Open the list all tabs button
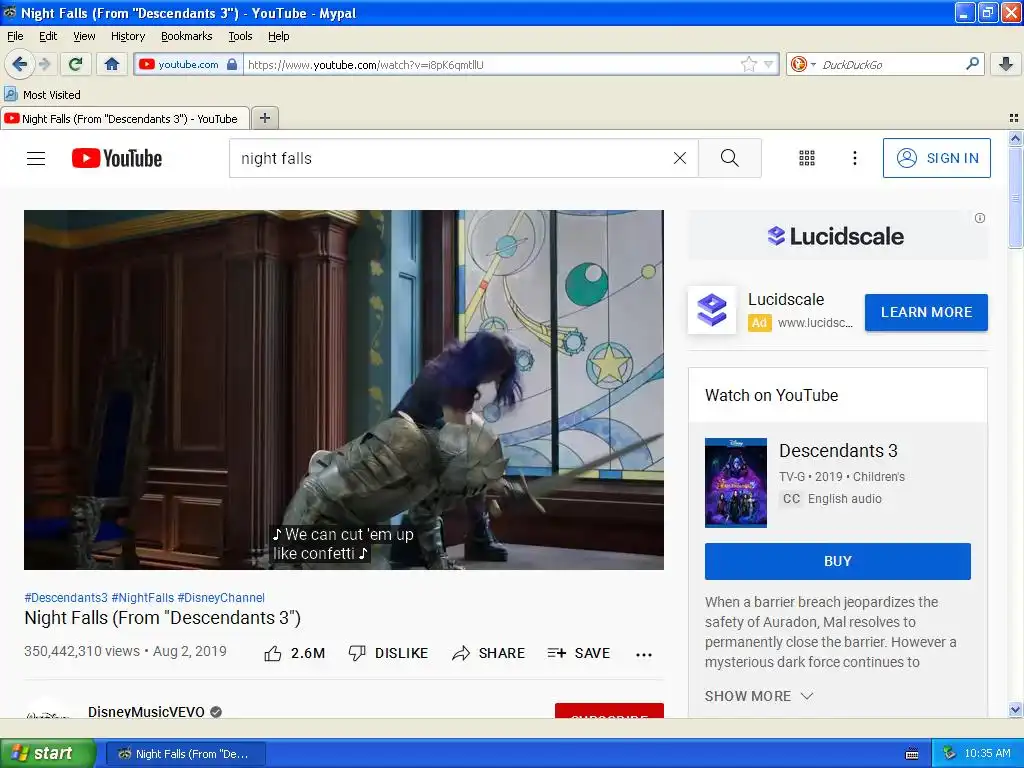The image size is (1024, 768). 1014,118
